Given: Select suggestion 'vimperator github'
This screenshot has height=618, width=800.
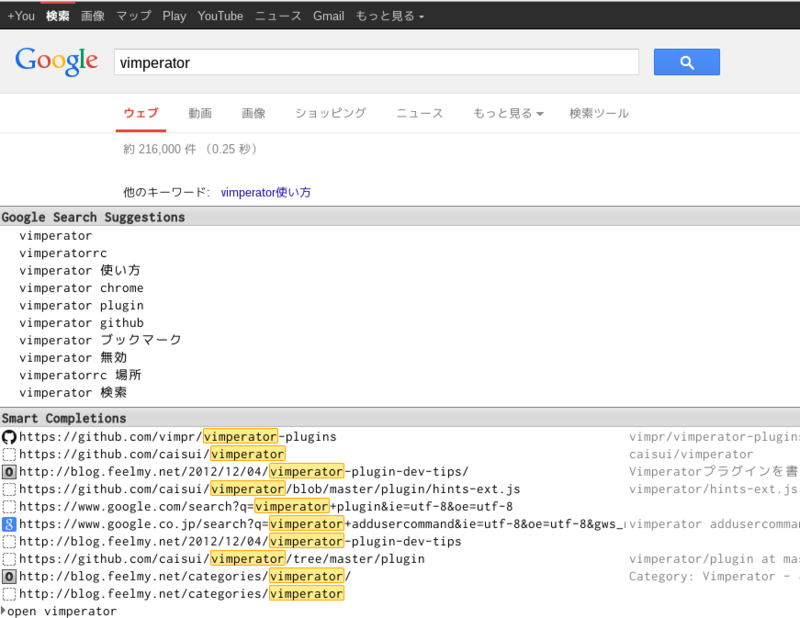Looking at the screenshot, I should [82, 323].
